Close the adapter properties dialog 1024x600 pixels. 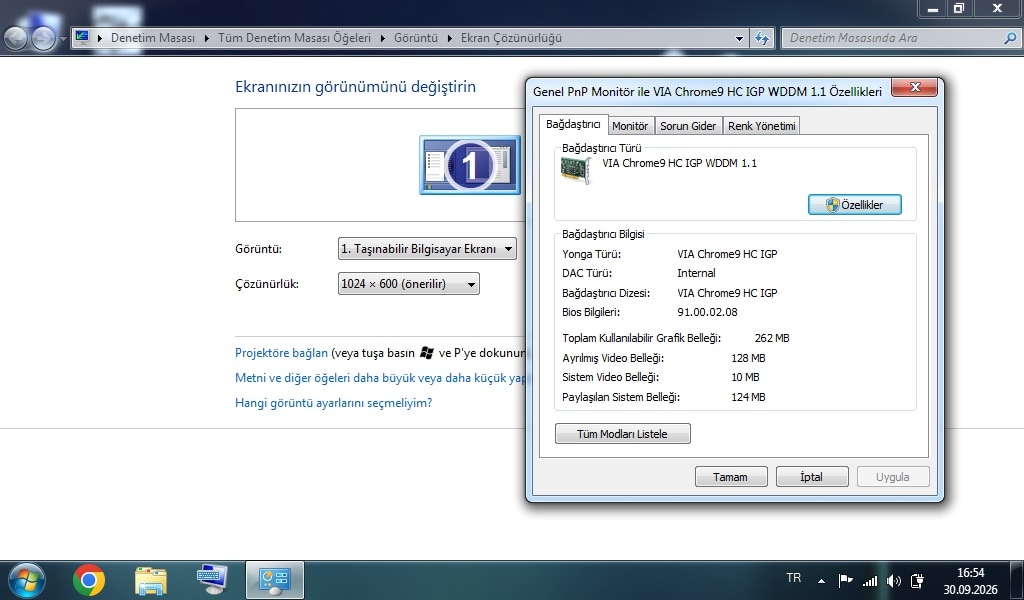pos(914,87)
